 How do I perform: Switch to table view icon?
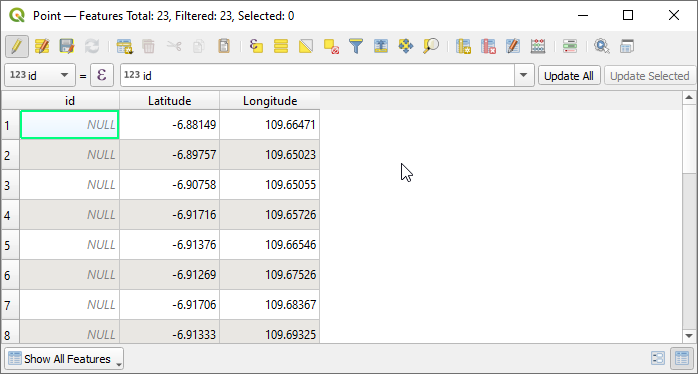click(x=682, y=358)
